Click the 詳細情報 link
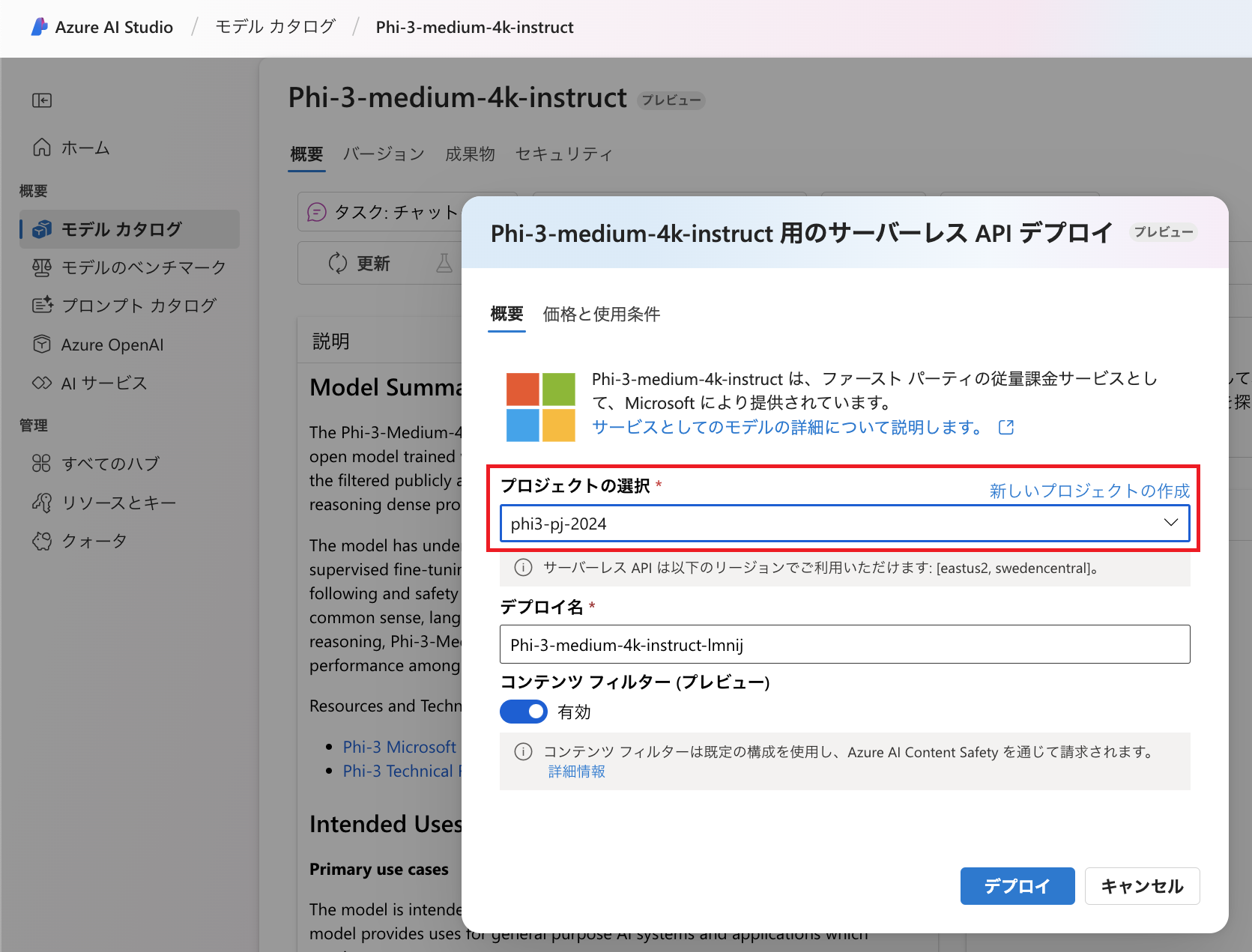Screen dimensions: 1252x952 click(x=576, y=771)
